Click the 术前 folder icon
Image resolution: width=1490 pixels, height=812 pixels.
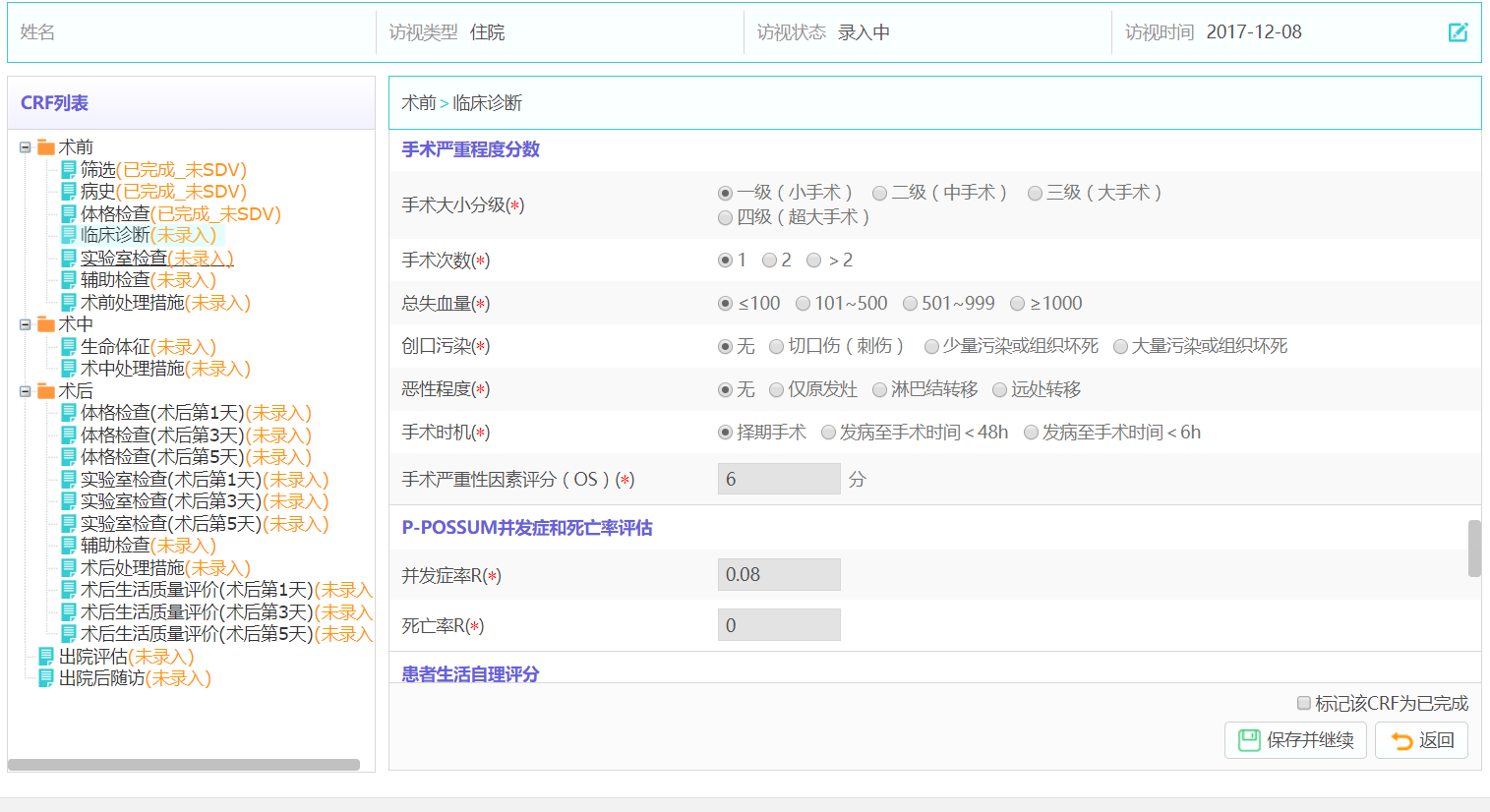click(46, 147)
